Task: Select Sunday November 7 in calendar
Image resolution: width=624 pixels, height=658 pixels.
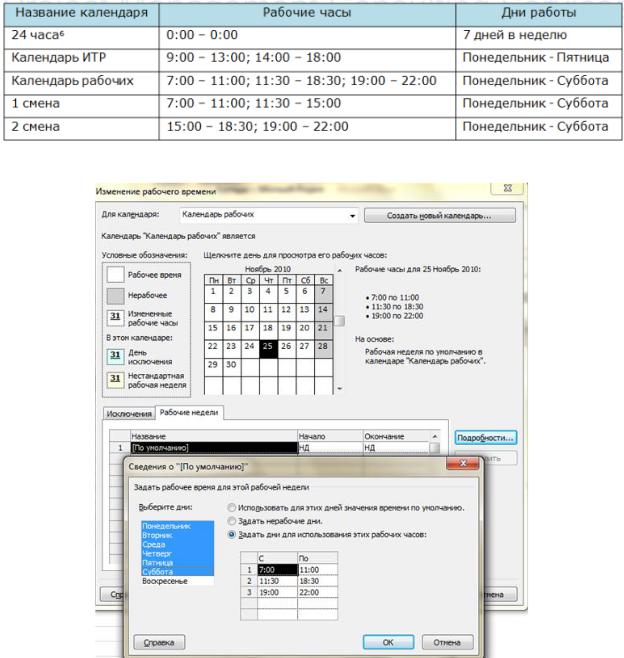Action: coord(323,293)
